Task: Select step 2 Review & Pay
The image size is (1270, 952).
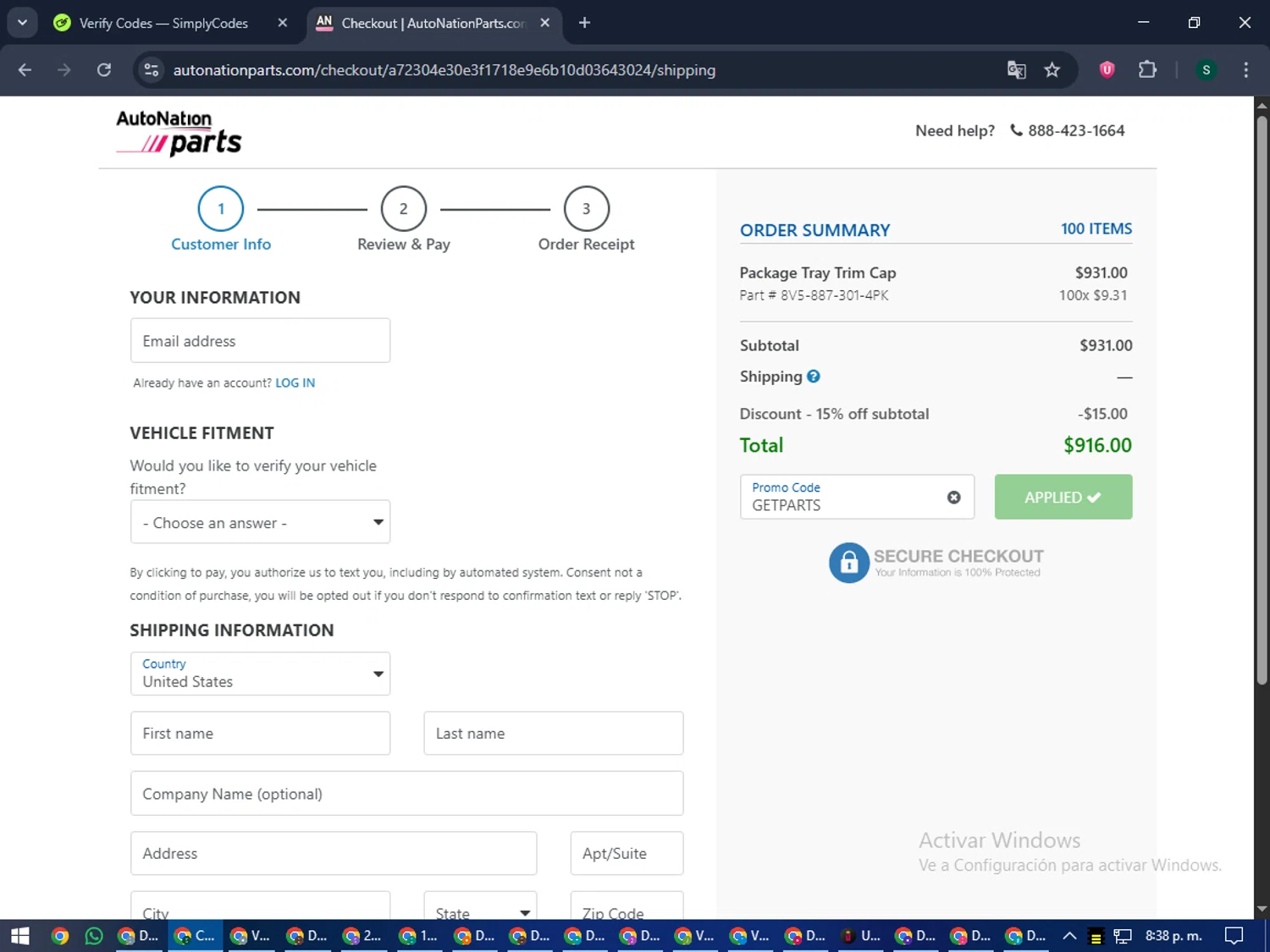Action: click(x=404, y=219)
